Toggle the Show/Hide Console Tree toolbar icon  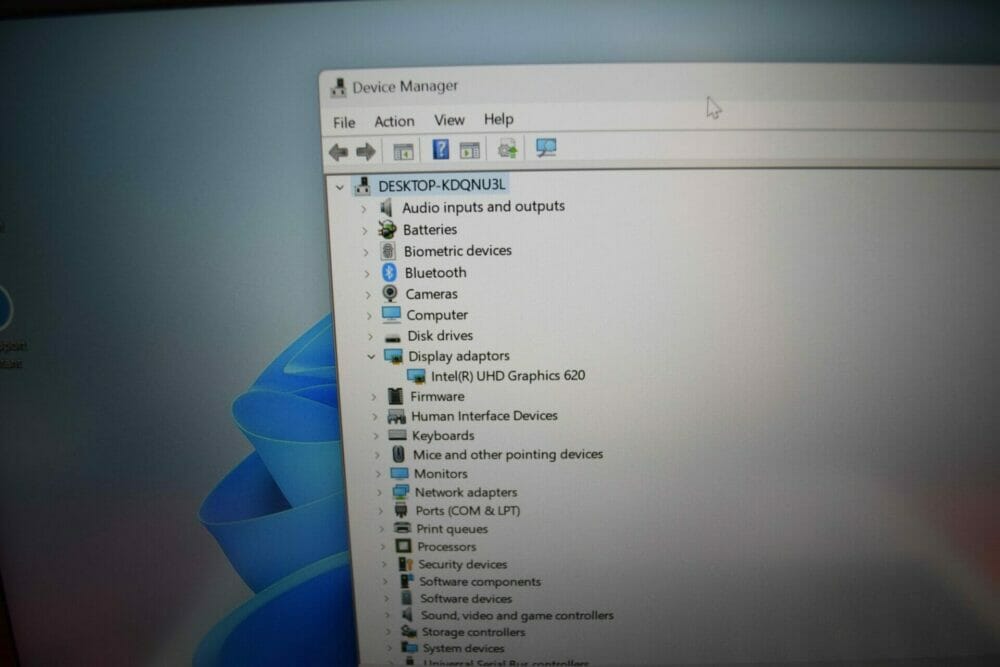403,151
